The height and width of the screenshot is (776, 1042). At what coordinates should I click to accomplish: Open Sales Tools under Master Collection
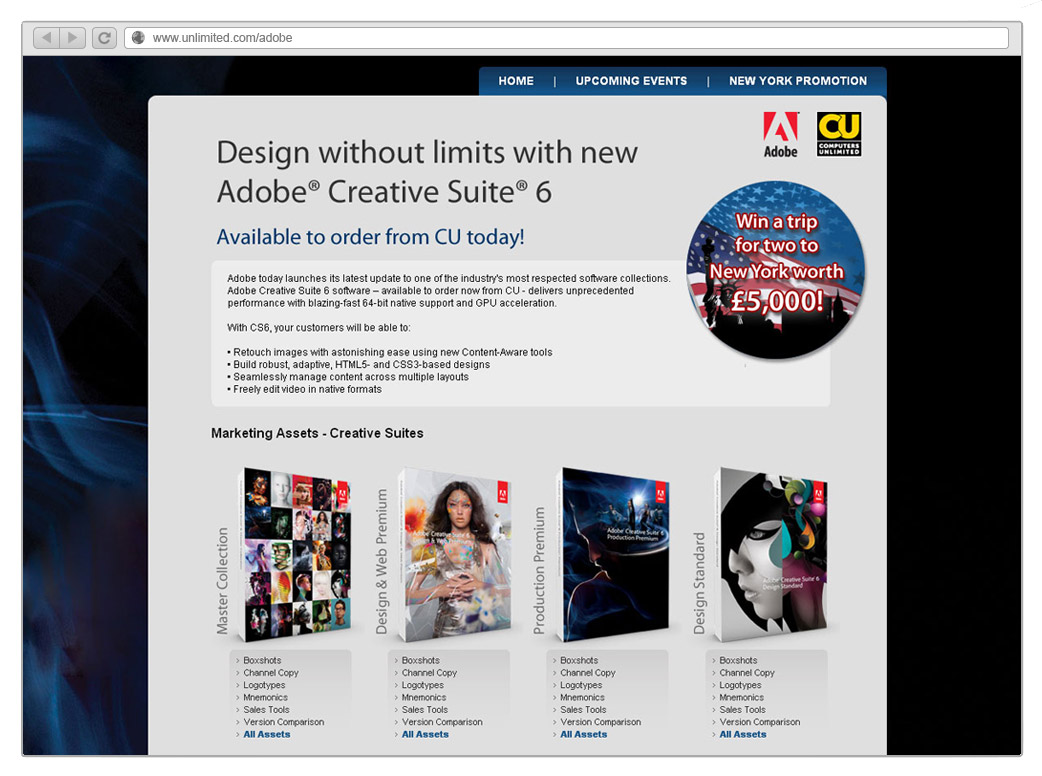(x=266, y=710)
